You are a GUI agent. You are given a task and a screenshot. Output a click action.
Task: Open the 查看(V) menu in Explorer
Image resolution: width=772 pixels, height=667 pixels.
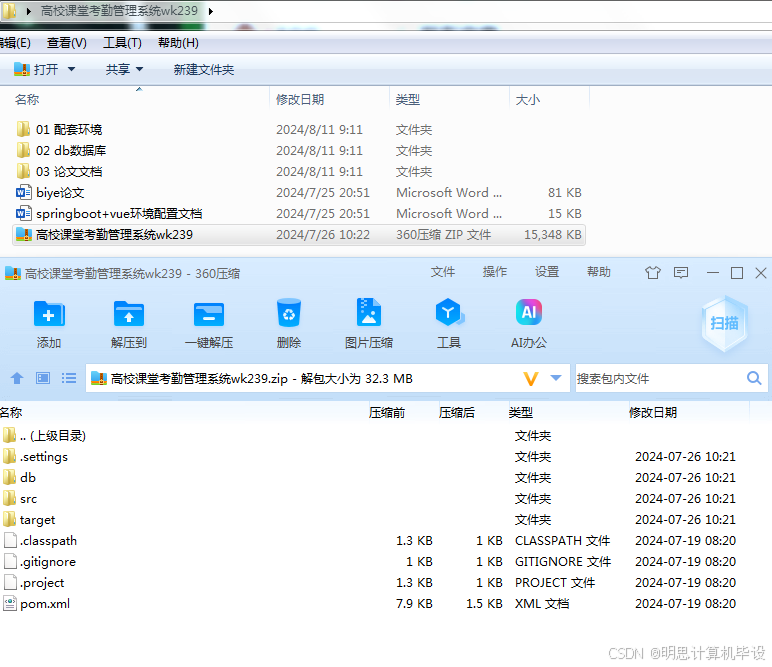click(x=66, y=43)
